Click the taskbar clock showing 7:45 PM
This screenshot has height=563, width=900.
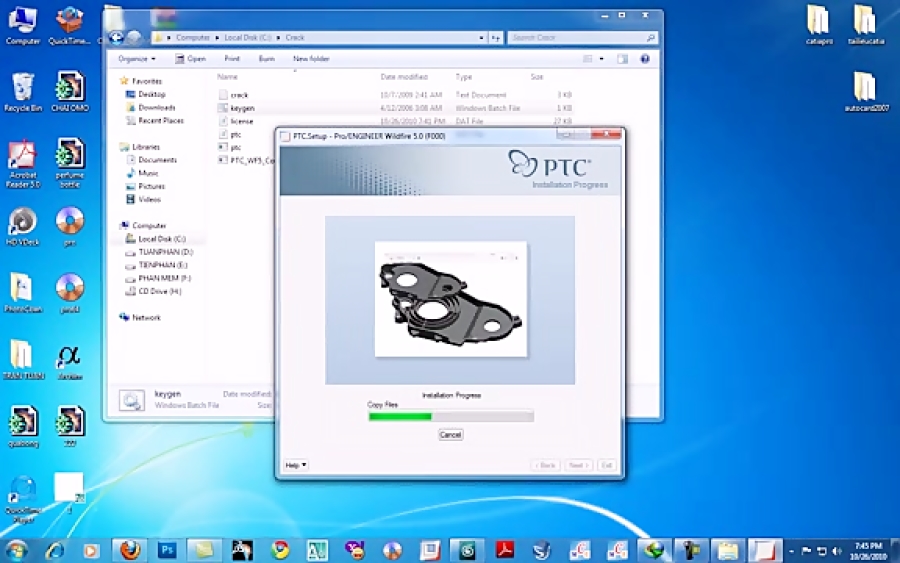(868, 551)
